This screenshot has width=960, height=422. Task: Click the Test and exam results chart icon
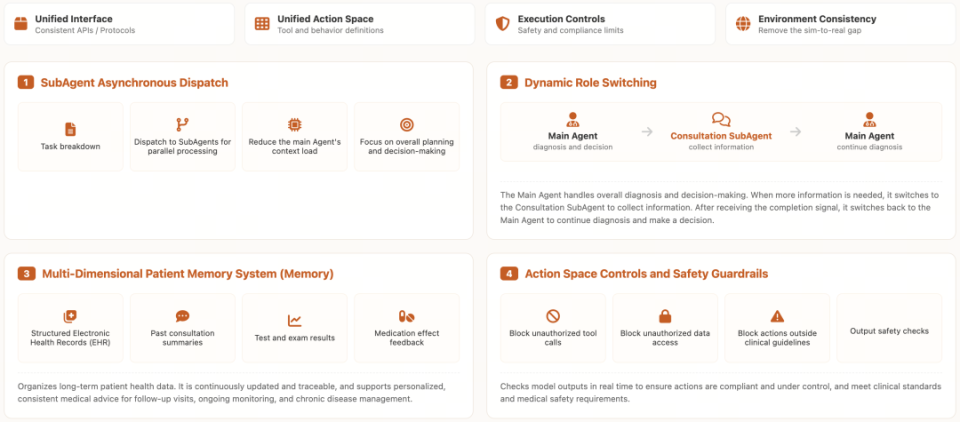coord(294,320)
